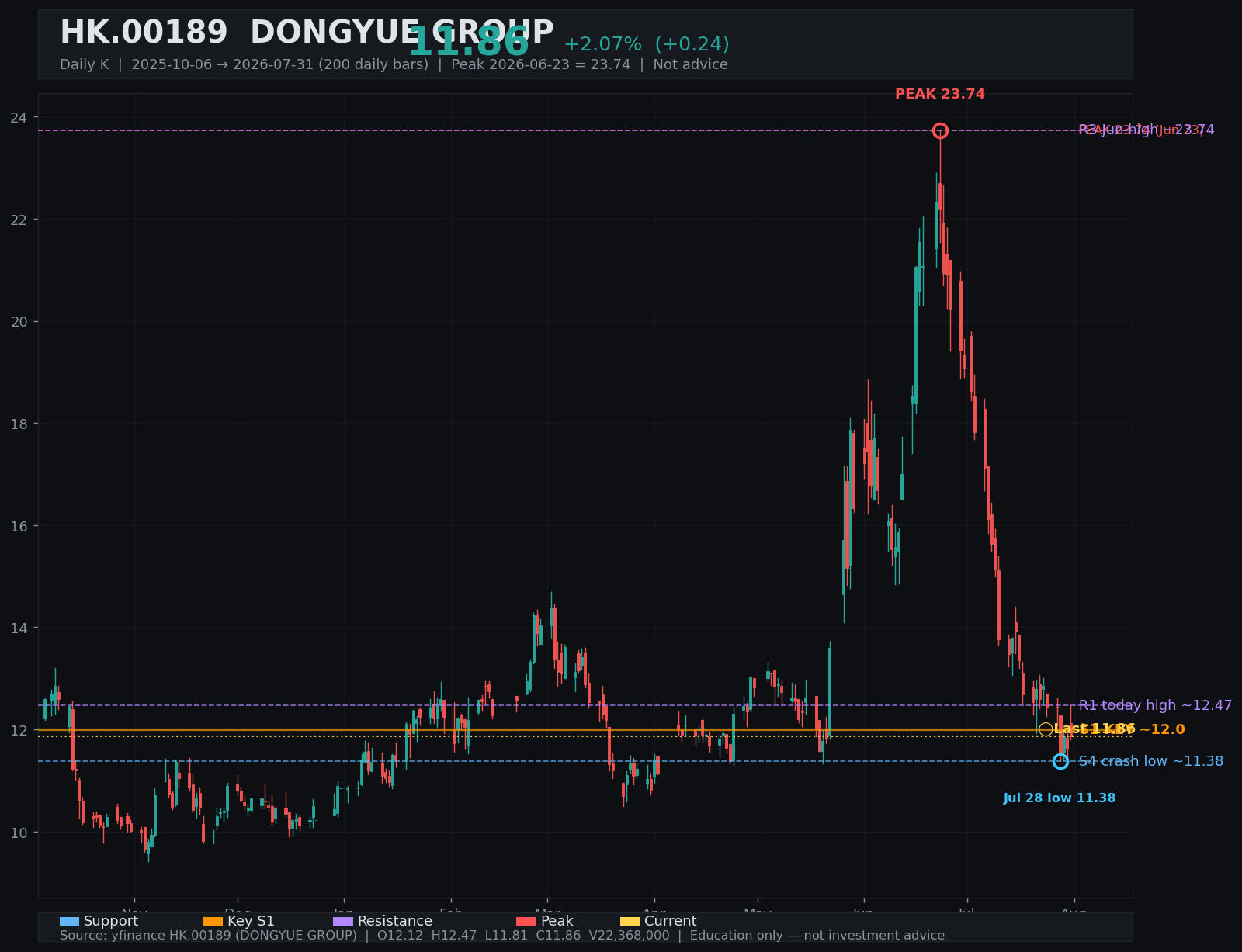Click the 'R1 today high ~12.47' label
Image resolution: width=1242 pixels, height=952 pixels.
click(1155, 705)
